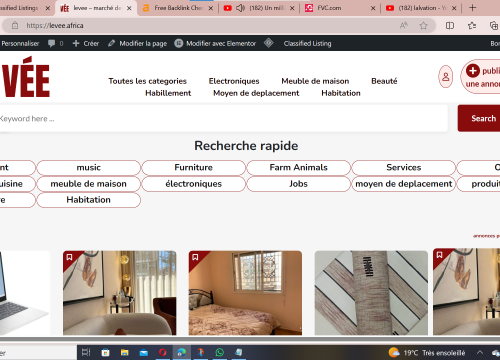Viewport: 500px width, 360px height.
Task: Open the browser Favorites list icon
Action: coord(472,25)
